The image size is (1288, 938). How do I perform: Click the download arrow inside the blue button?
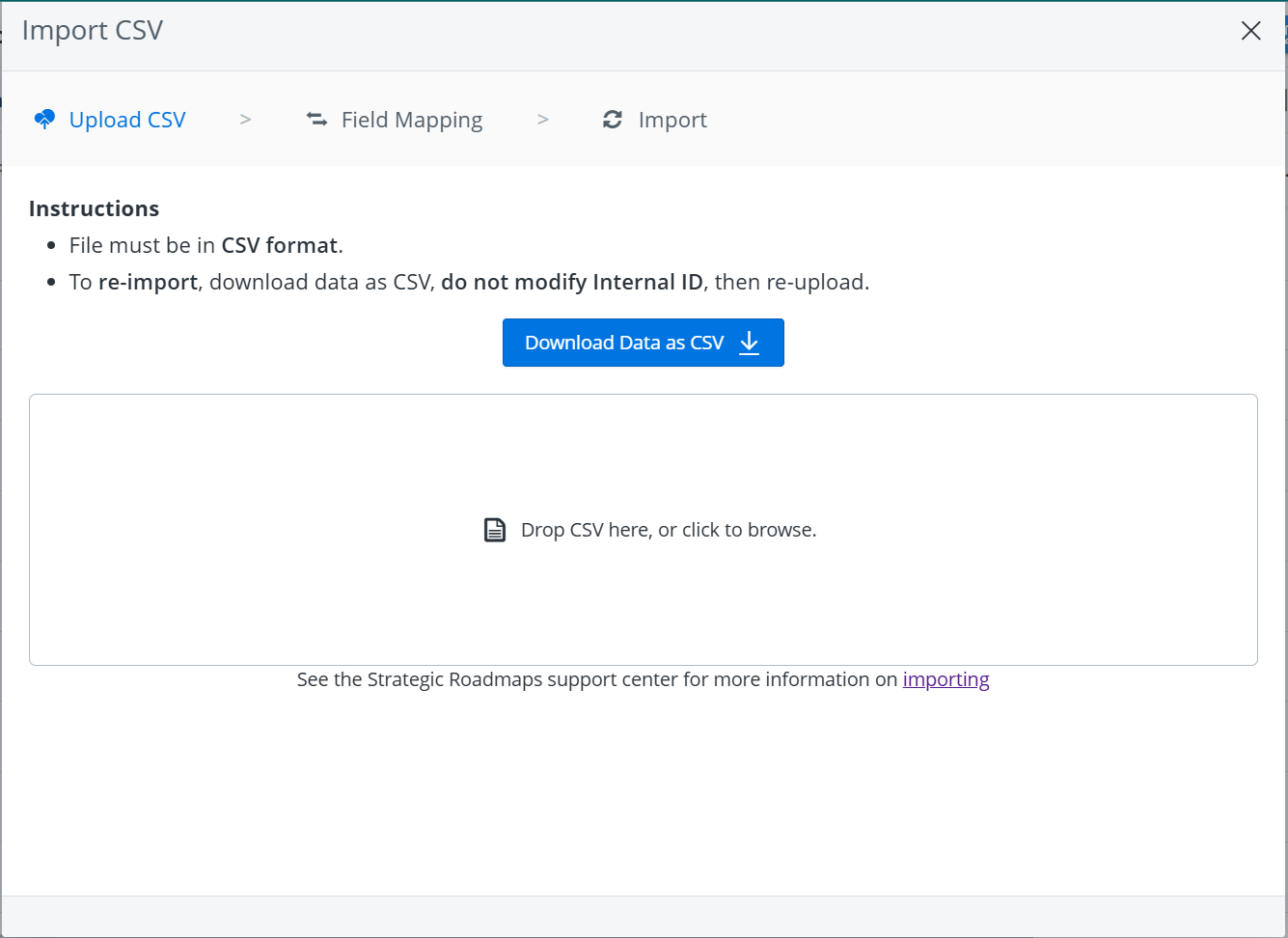click(x=749, y=342)
